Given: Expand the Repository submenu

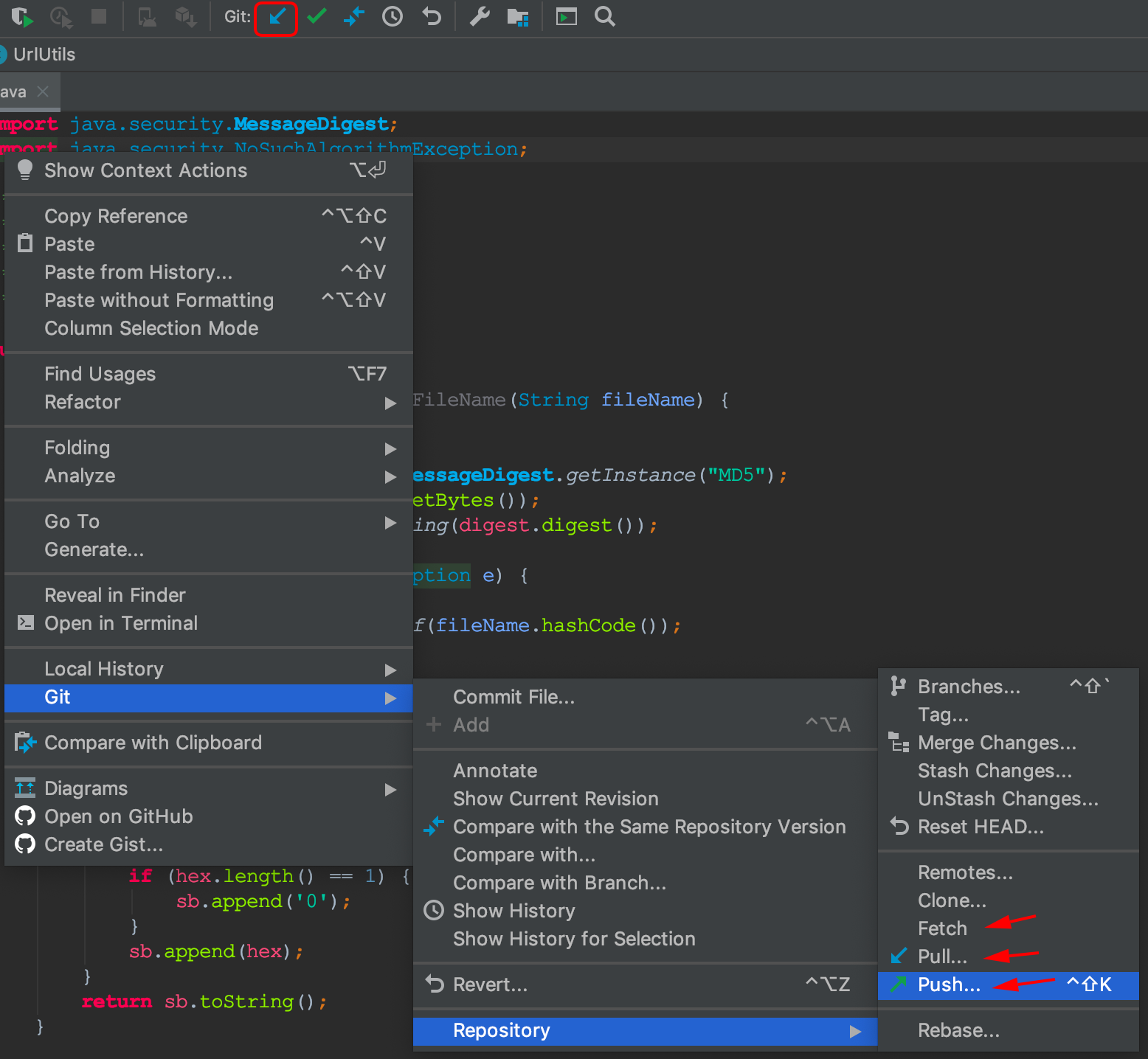Looking at the screenshot, I should tap(645, 1030).
